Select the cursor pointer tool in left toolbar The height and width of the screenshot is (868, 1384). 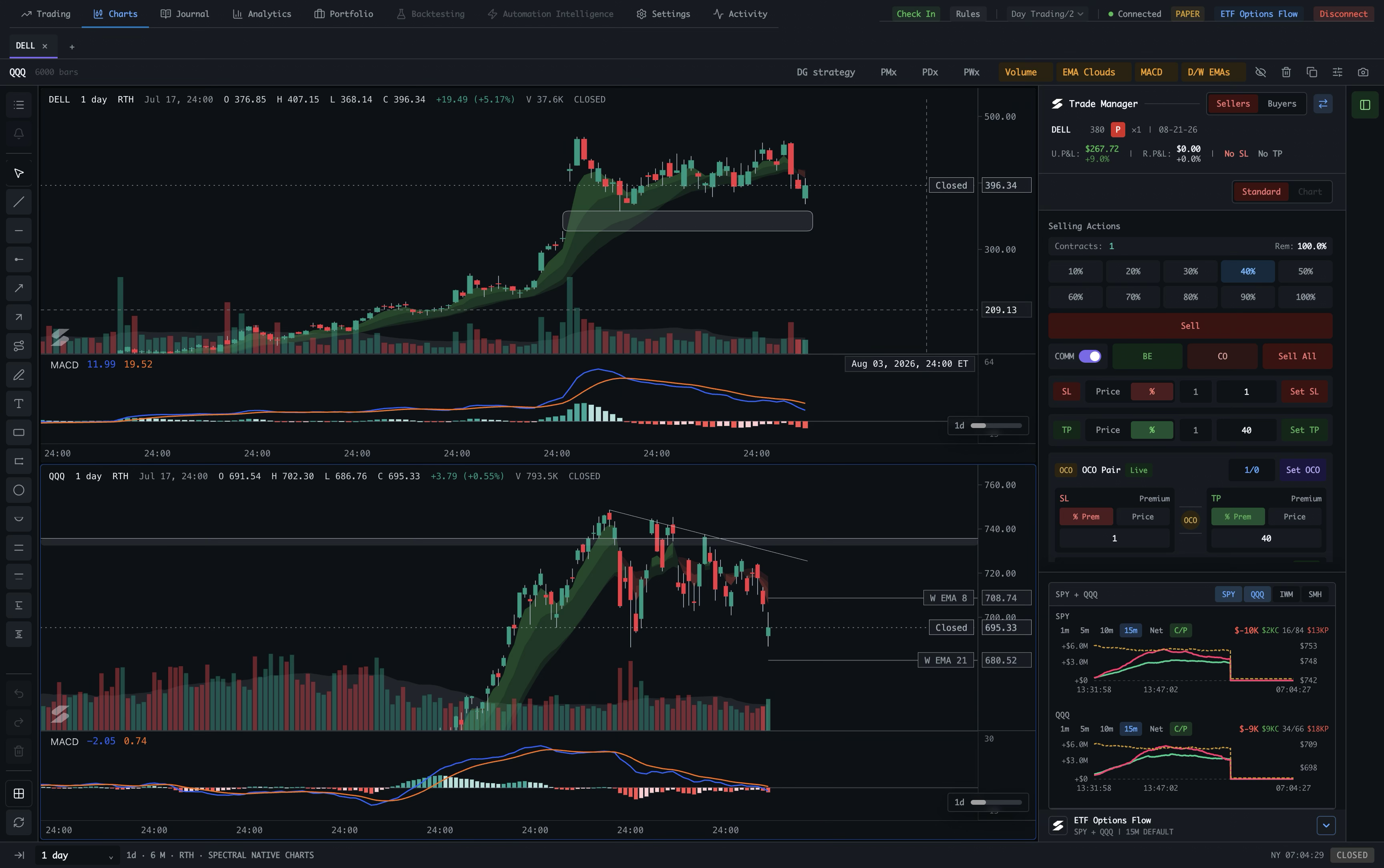coord(18,173)
